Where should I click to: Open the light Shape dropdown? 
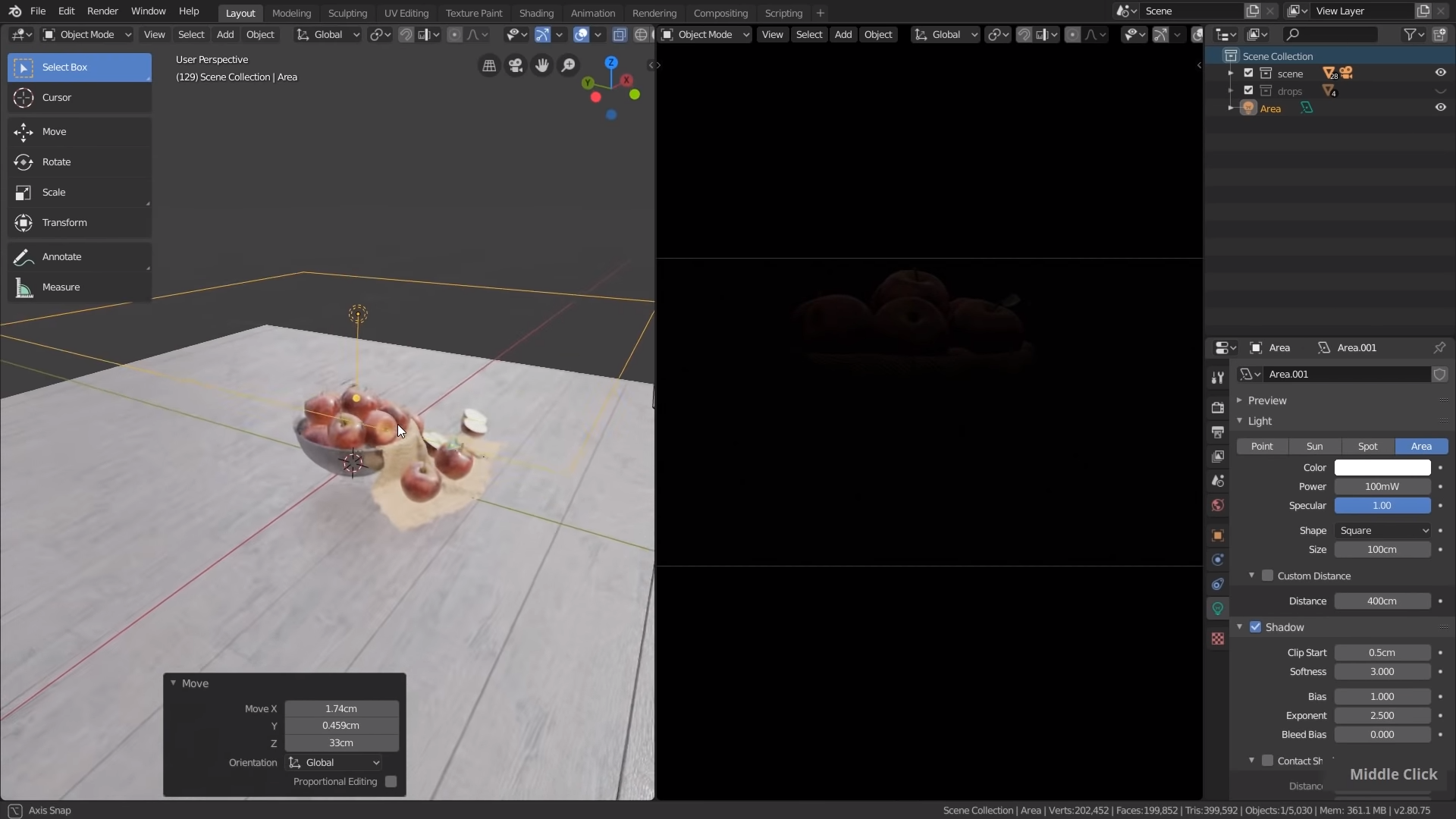coord(1382,531)
